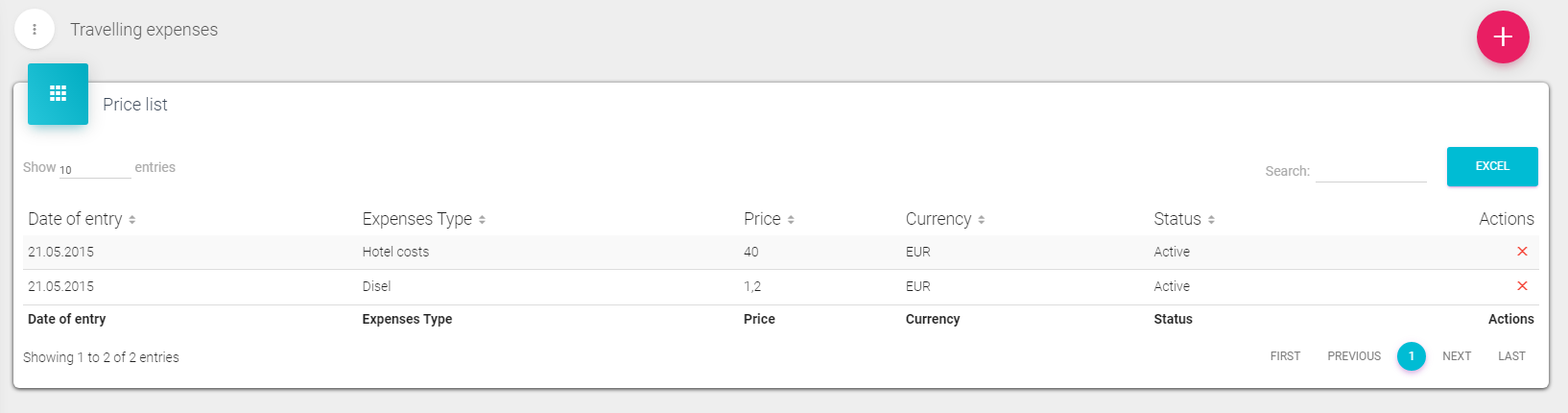
Task: Open the Show entries count dropdown
Action: pyautogui.click(x=94, y=169)
